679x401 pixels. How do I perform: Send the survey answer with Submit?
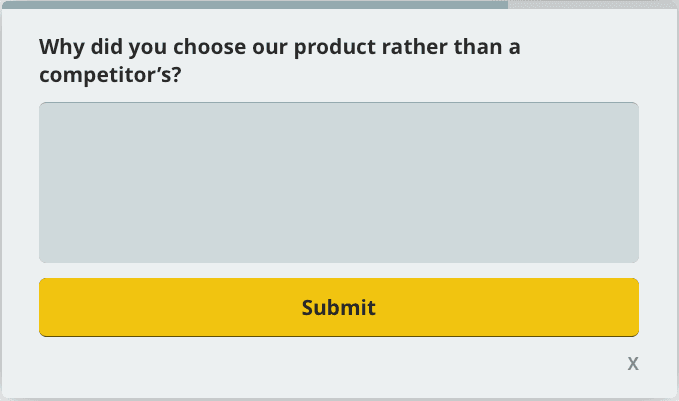click(x=338, y=307)
